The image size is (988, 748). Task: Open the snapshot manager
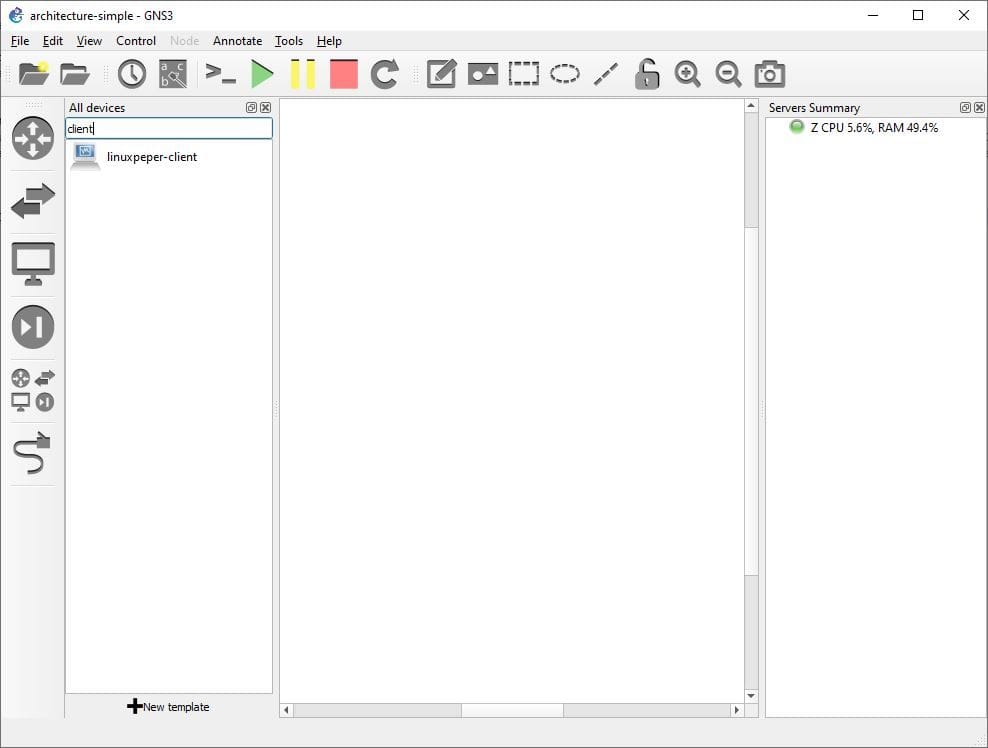coord(130,73)
